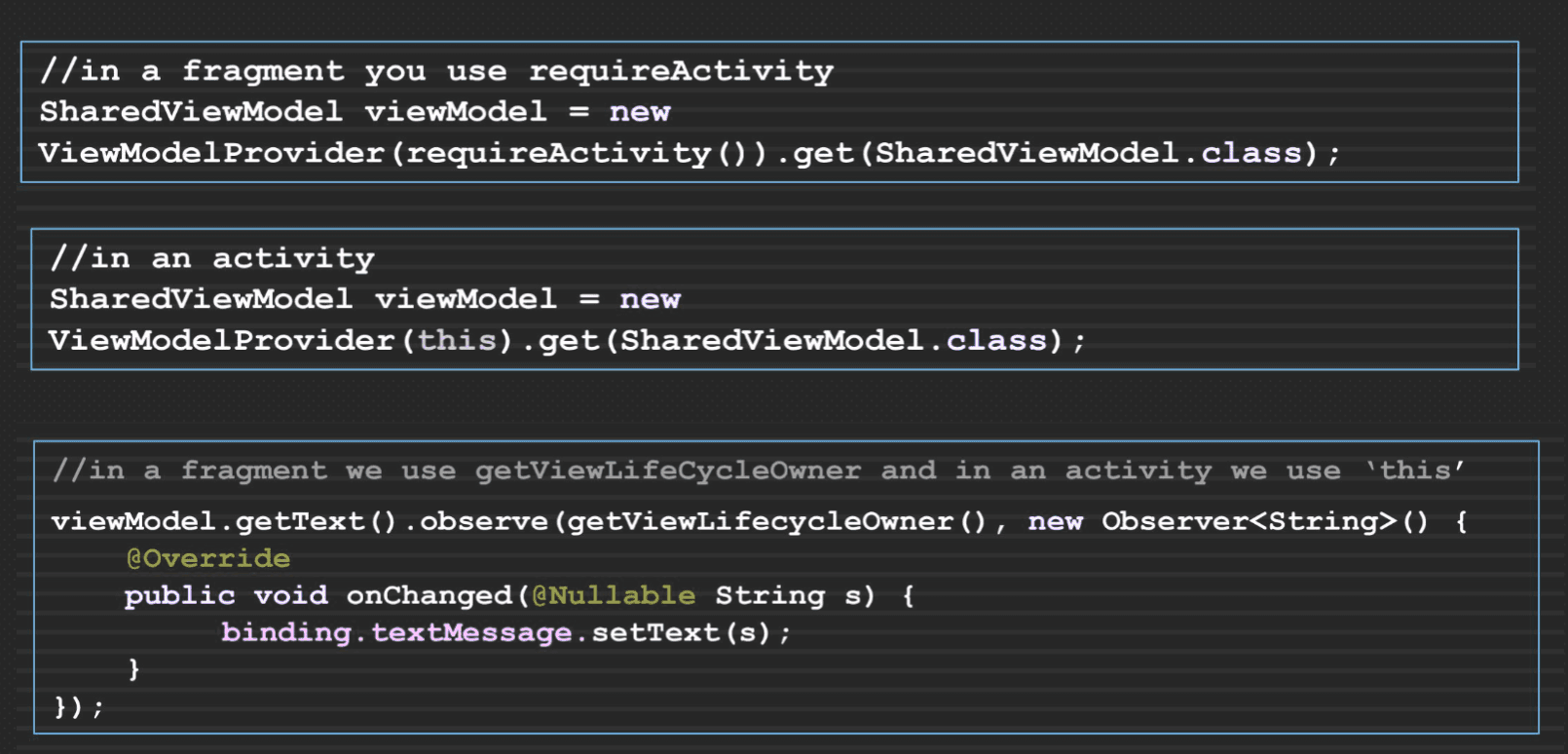Click 'SharedViewModel viewModel' declaration in activity box

303,299
